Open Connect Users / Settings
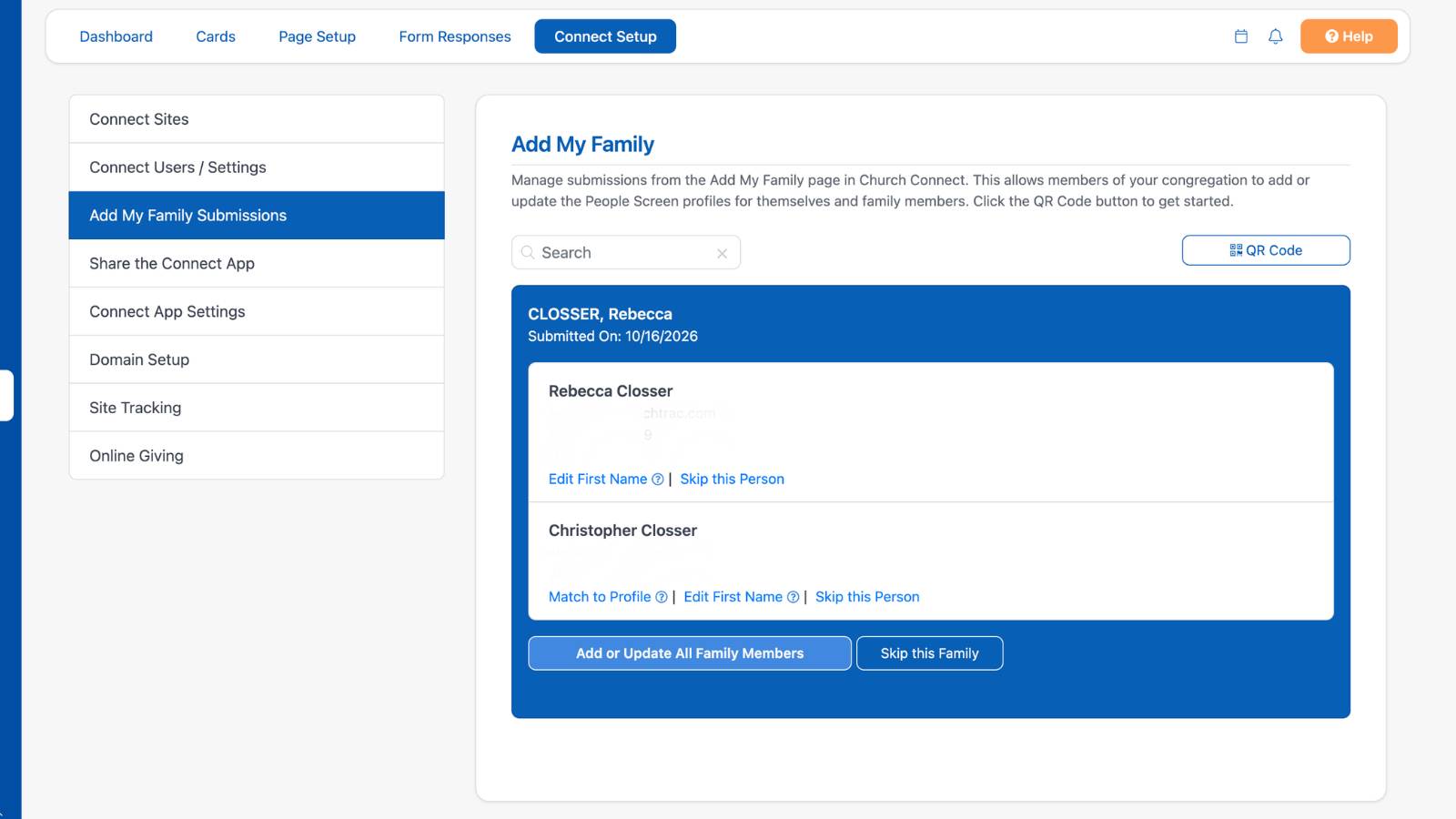1456x819 pixels. [257, 167]
